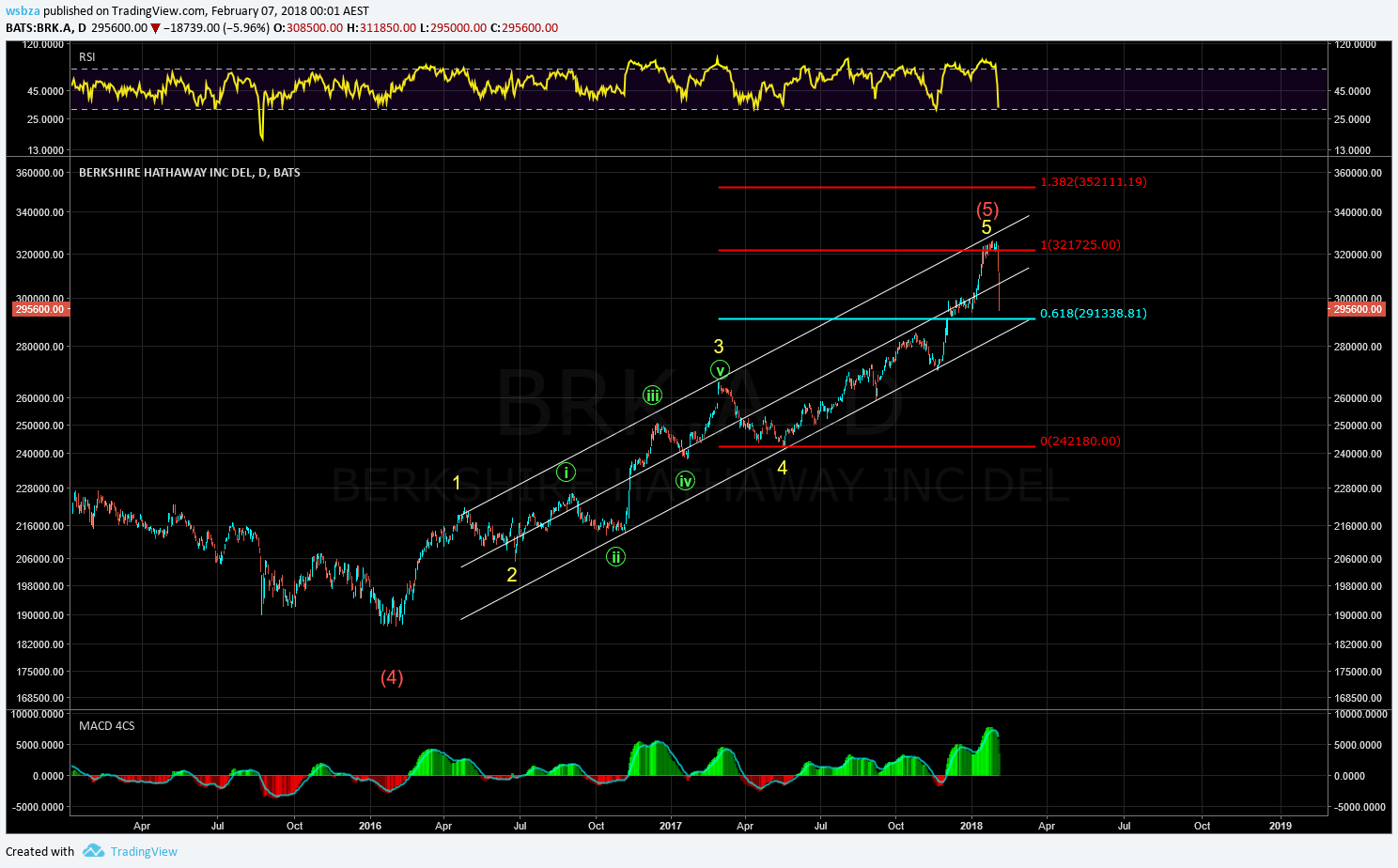Click the RSI indicator label
Screen dimensions: 1398x868
[x=87, y=57]
